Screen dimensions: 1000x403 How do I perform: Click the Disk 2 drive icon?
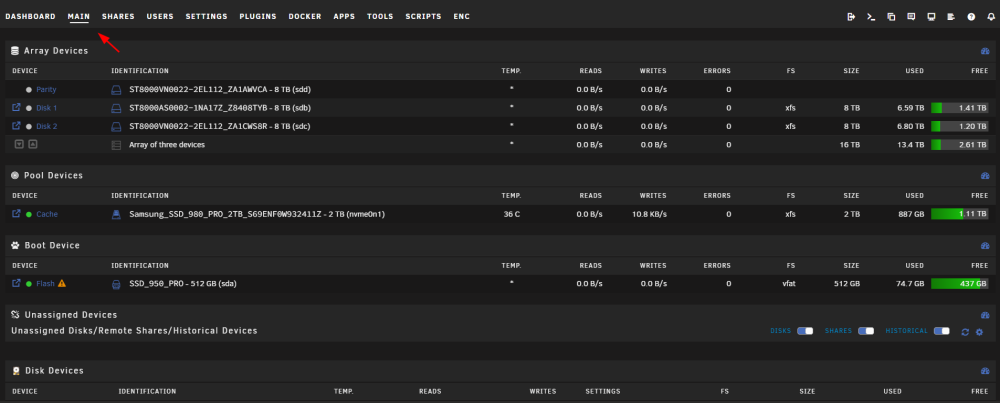pyautogui.click(x=116, y=126)
